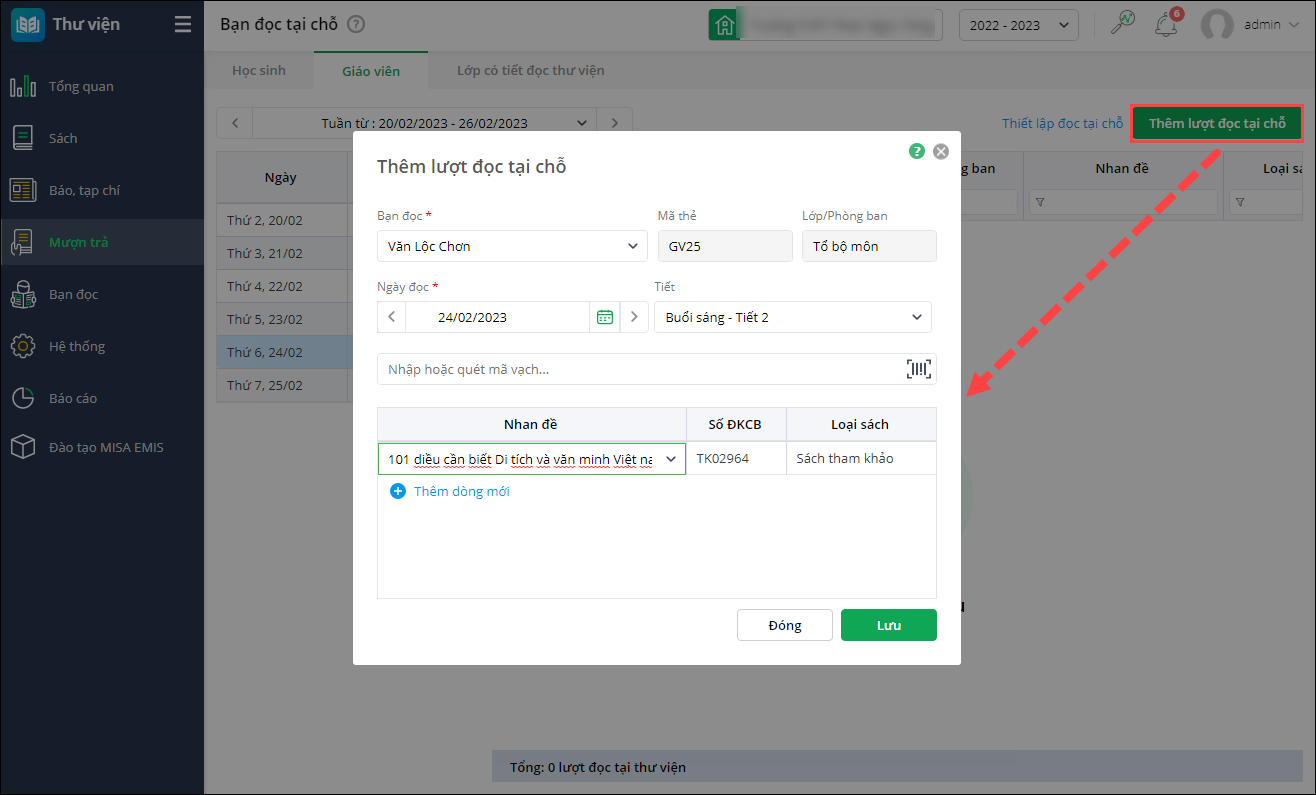Switch to the Giáo viên tab

pos(371,71)
